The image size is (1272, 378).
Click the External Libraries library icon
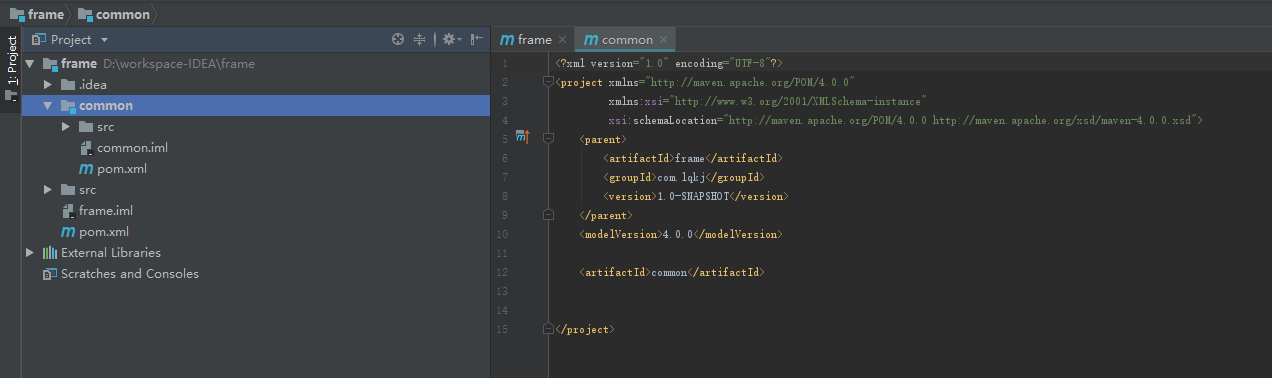[x=50, y=253]
